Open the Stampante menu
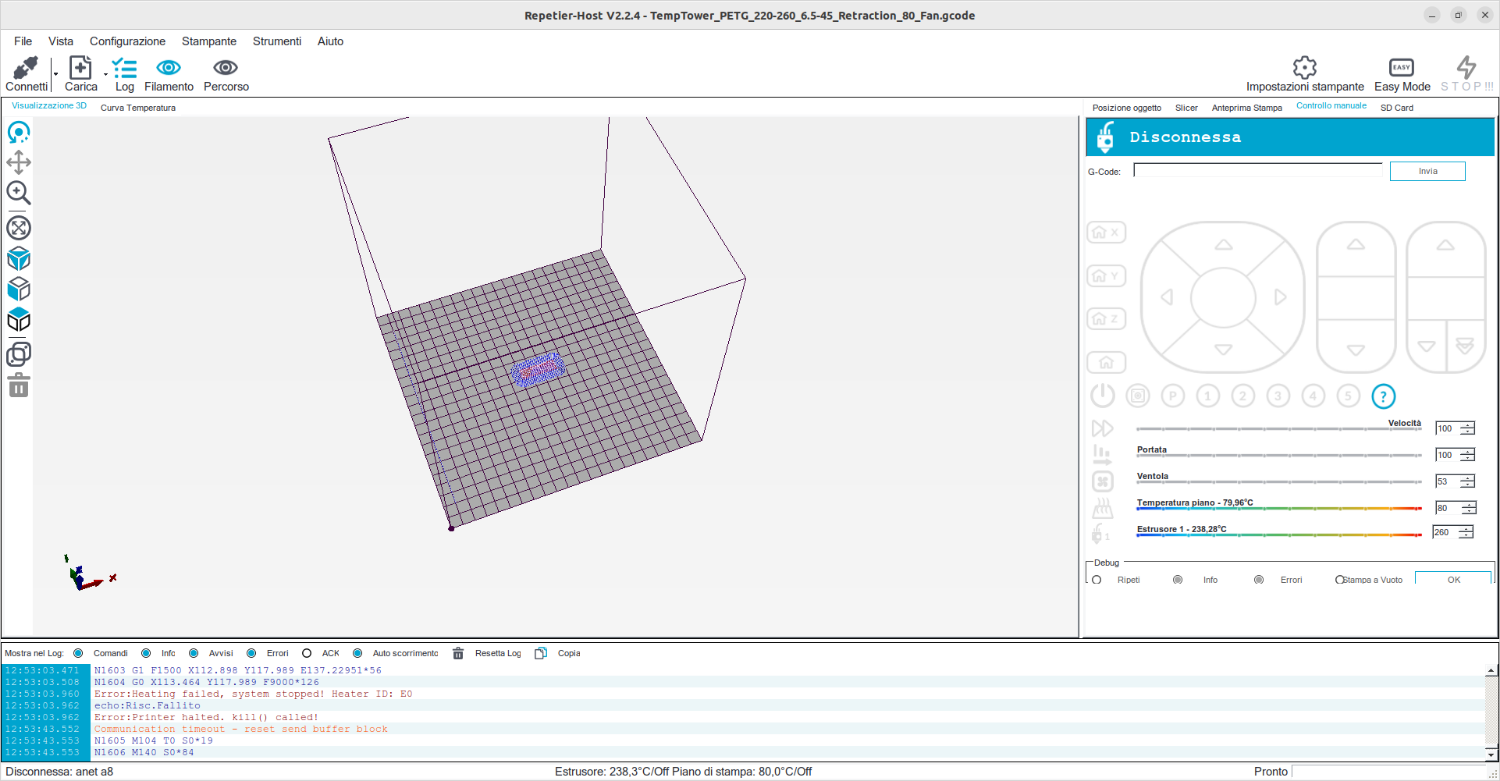Viewport: 1500px width, 781px height. coord(209,41)
